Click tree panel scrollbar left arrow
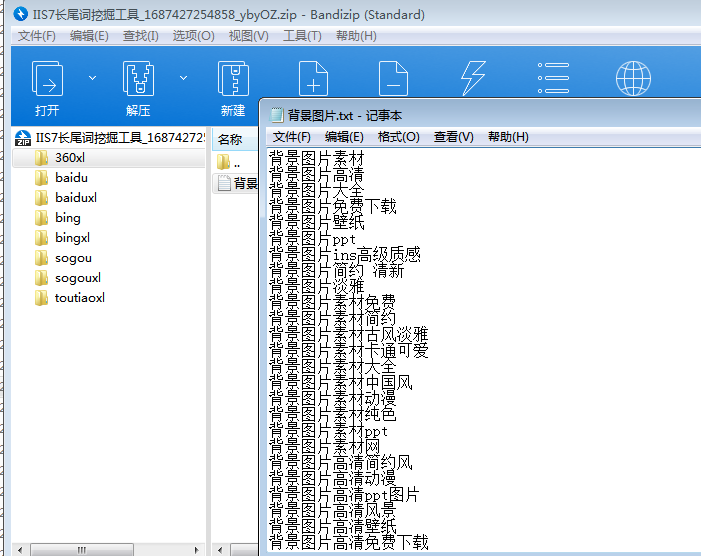Image resolution: width=701 pixels, height=556 pixels. click(20, 550)
